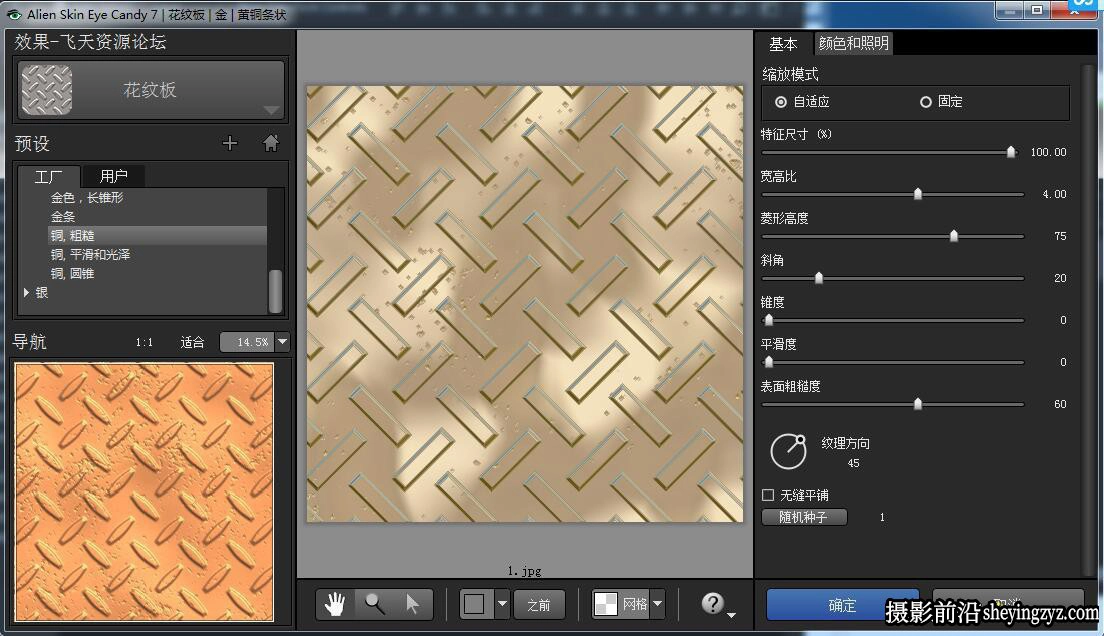The height and width of the screenshot is (636, 1104).
Task: Click the 之前 before button
Action: point(539,605)
